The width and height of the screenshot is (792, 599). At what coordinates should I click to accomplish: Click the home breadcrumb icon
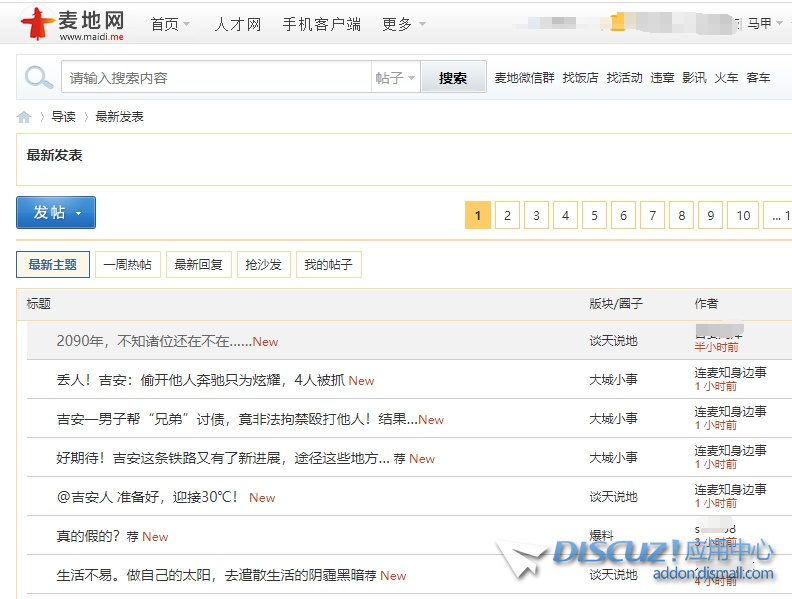[24, 117]
